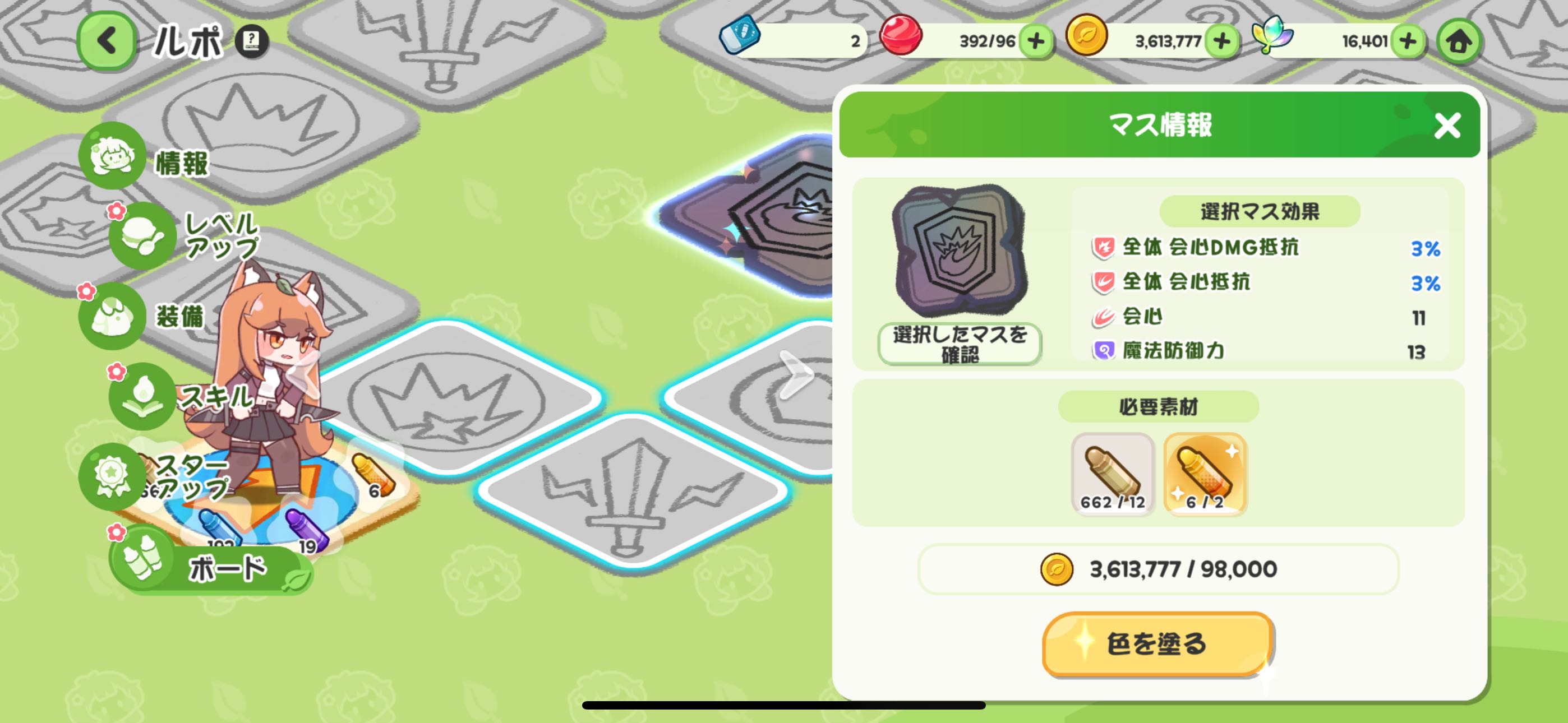Click 選択したマスを確認 button

click(960, 344)
